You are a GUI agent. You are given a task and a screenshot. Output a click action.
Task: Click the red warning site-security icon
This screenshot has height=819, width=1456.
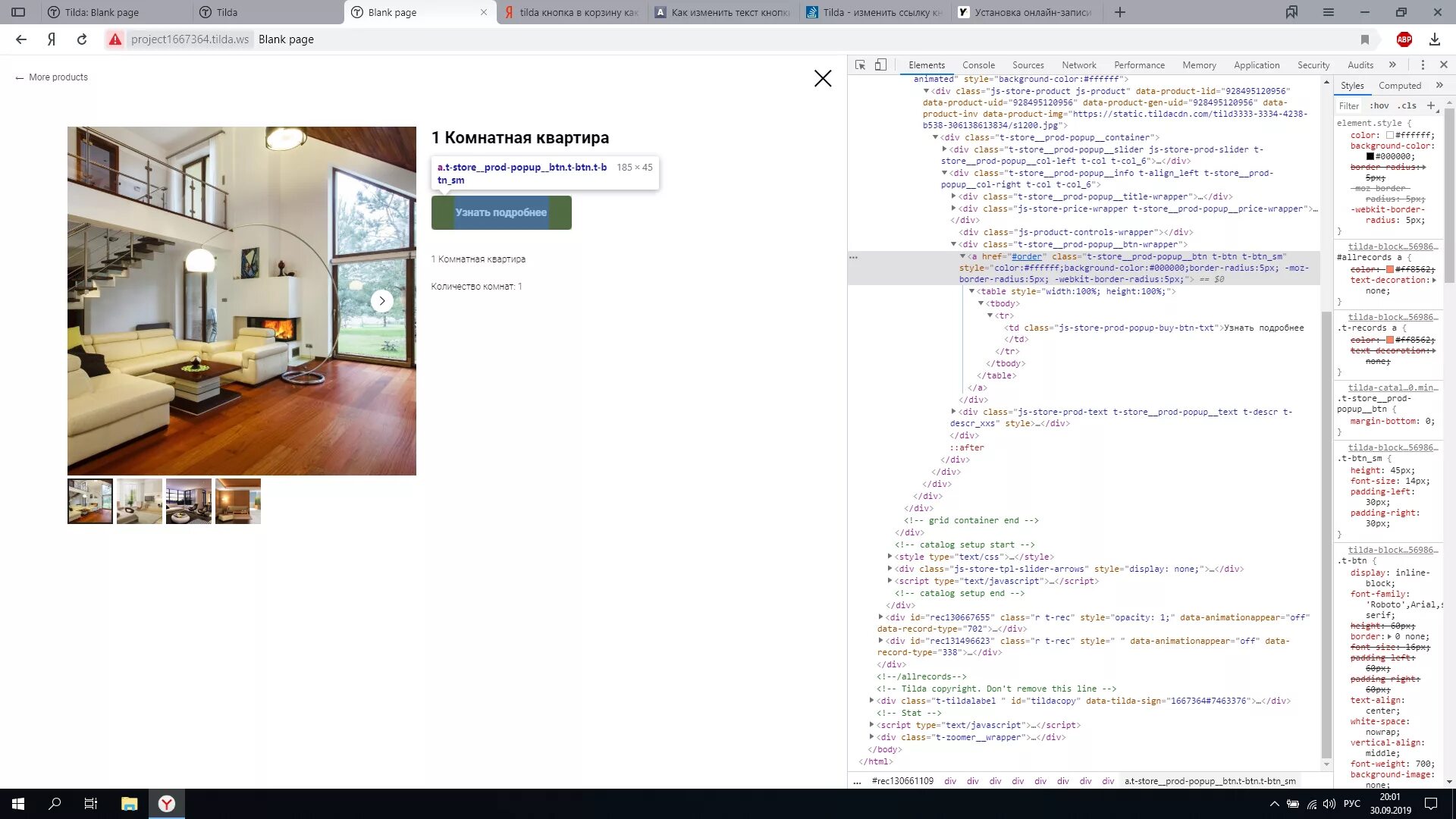tap(115, 39)
